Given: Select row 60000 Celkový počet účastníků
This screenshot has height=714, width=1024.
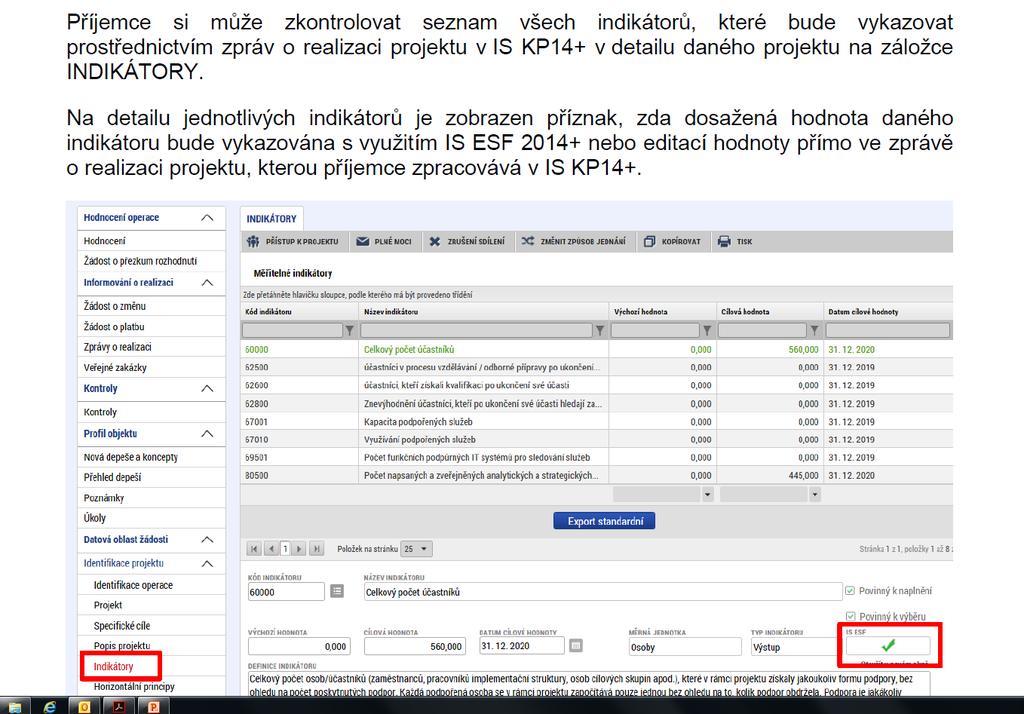Looking at the screenshot, I should 596,349.
